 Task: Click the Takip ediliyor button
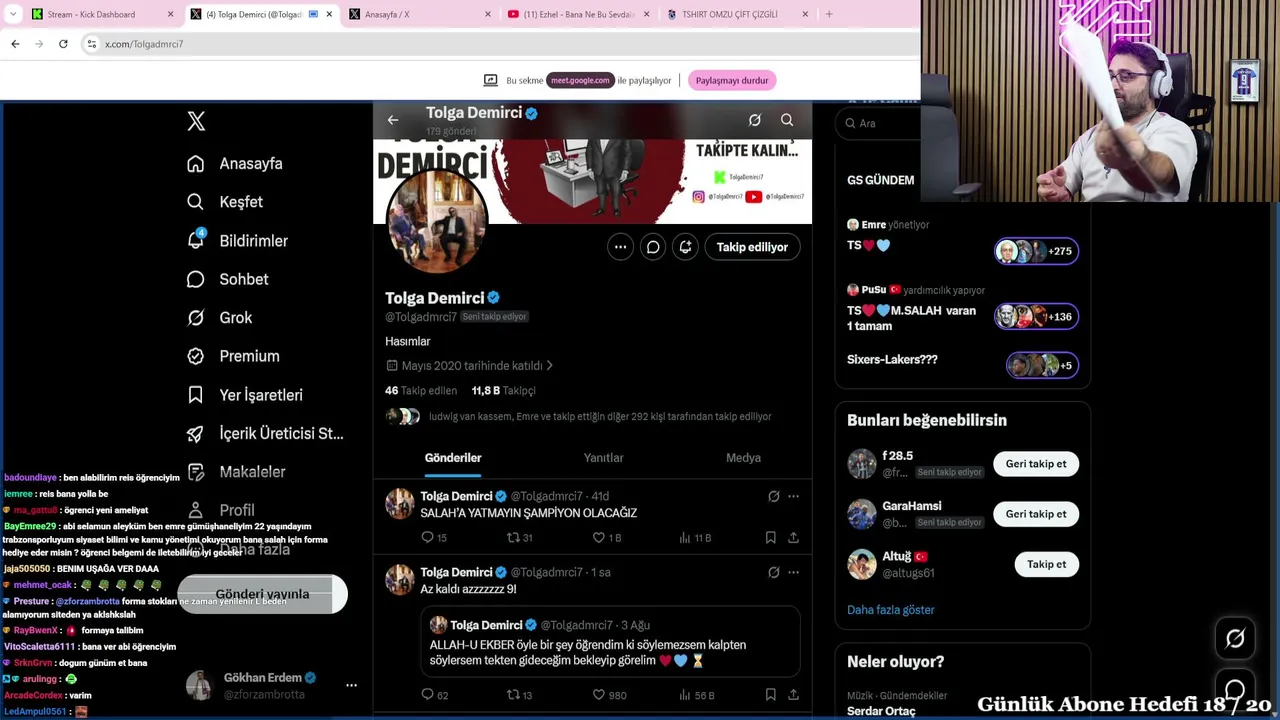(752, 247)
